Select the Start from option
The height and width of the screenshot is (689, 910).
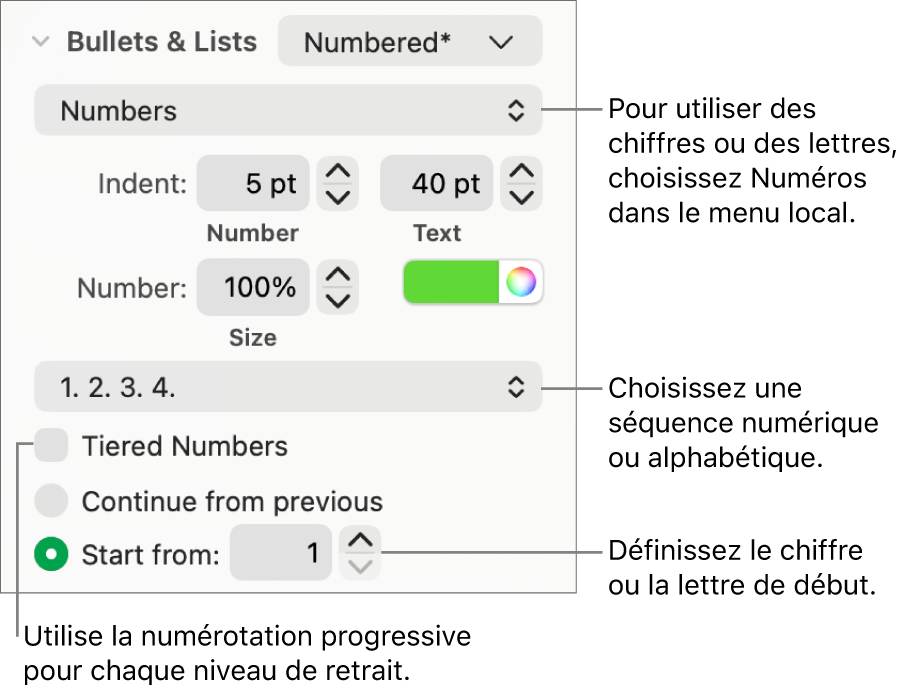tap(51, 553)
